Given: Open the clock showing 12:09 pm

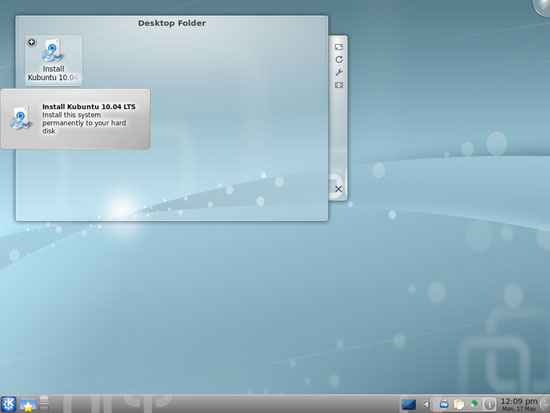Looking at the screenshot, I should pos(519,404).
